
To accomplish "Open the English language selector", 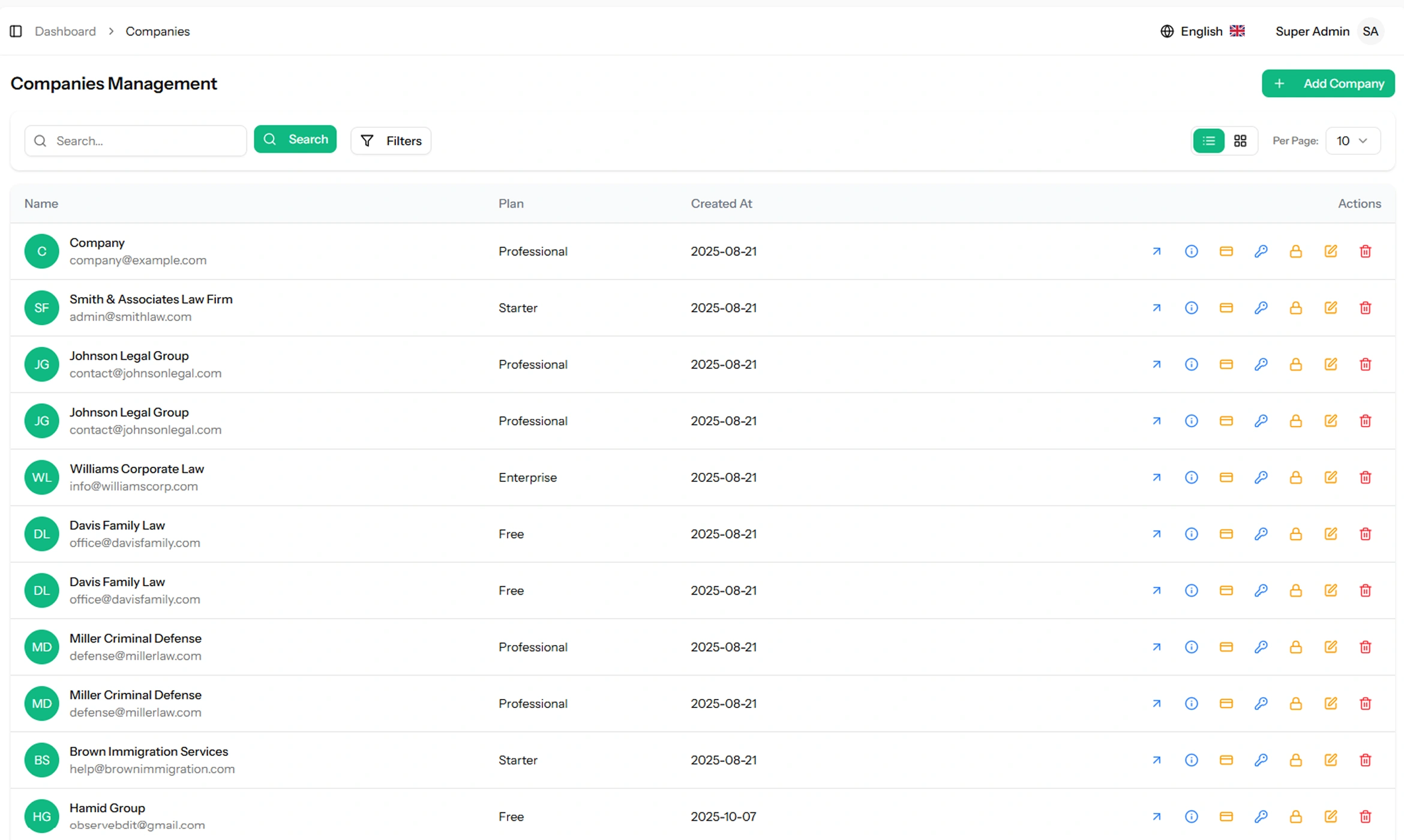I will click(x=1203, y=31).
